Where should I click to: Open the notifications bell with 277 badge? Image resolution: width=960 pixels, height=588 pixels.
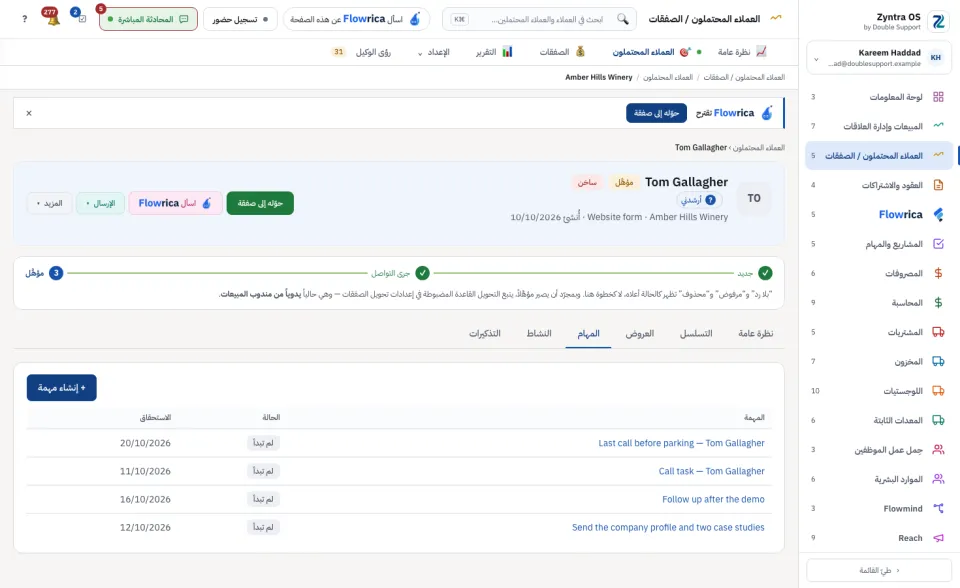pyautogui.click(x=53, y=18)
